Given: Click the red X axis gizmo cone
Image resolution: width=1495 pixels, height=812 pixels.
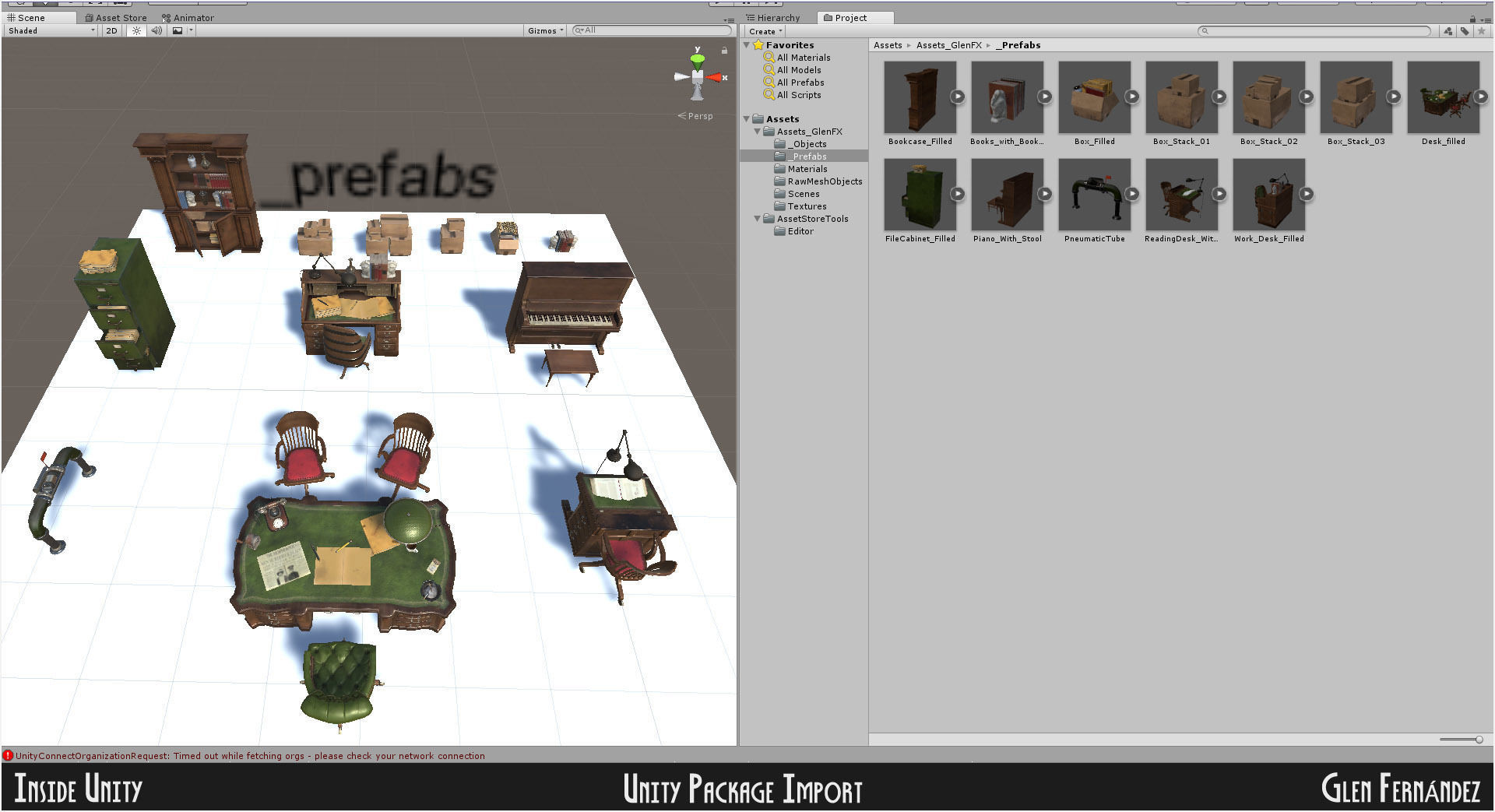Looking at the screenshot, I should [714, 77].
